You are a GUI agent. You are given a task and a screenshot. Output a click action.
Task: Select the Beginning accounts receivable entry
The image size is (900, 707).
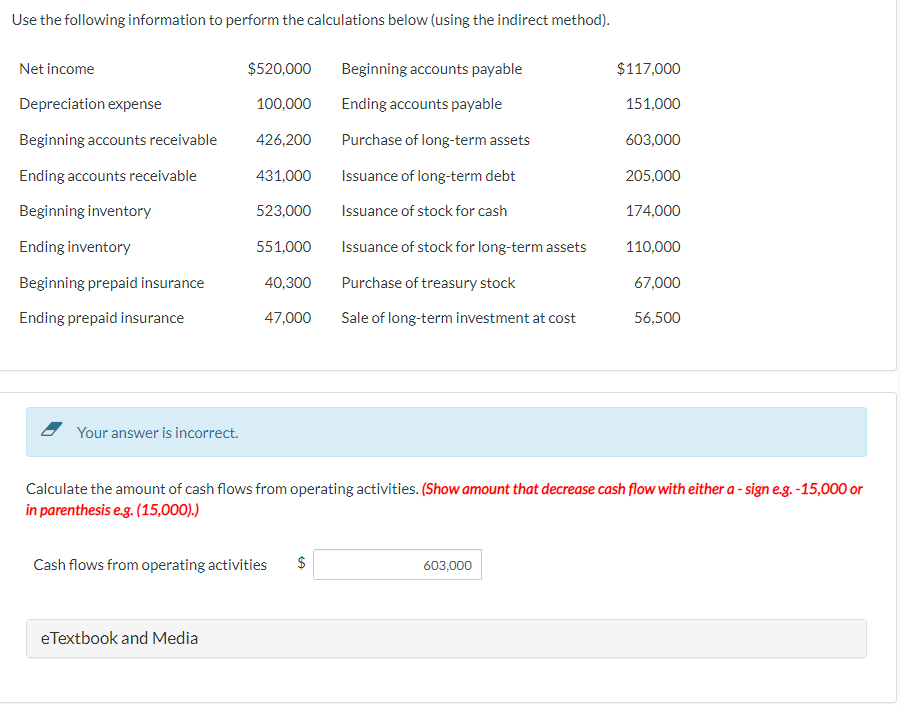118,140
